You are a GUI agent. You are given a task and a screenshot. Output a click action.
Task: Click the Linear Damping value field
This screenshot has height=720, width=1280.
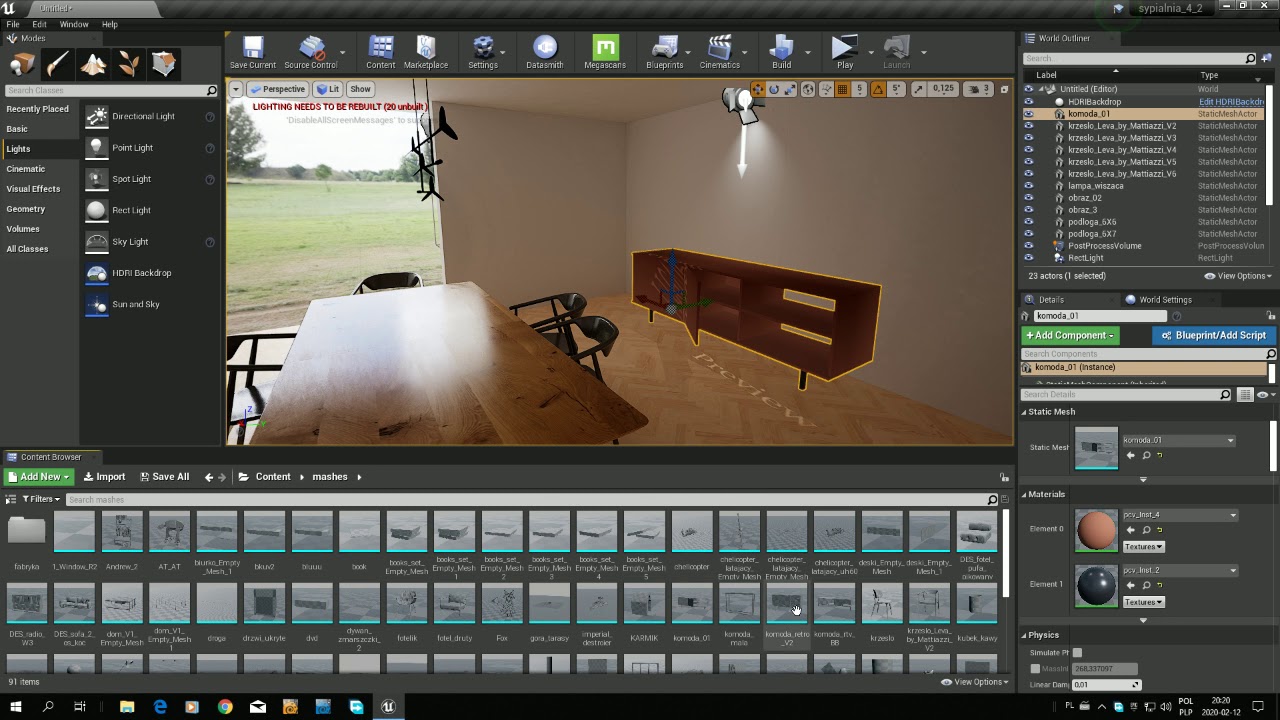click(x=1106, y=685)
